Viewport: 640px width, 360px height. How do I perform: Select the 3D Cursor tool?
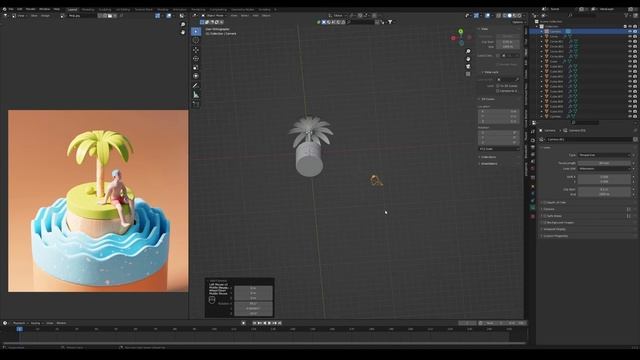point(196,40)
